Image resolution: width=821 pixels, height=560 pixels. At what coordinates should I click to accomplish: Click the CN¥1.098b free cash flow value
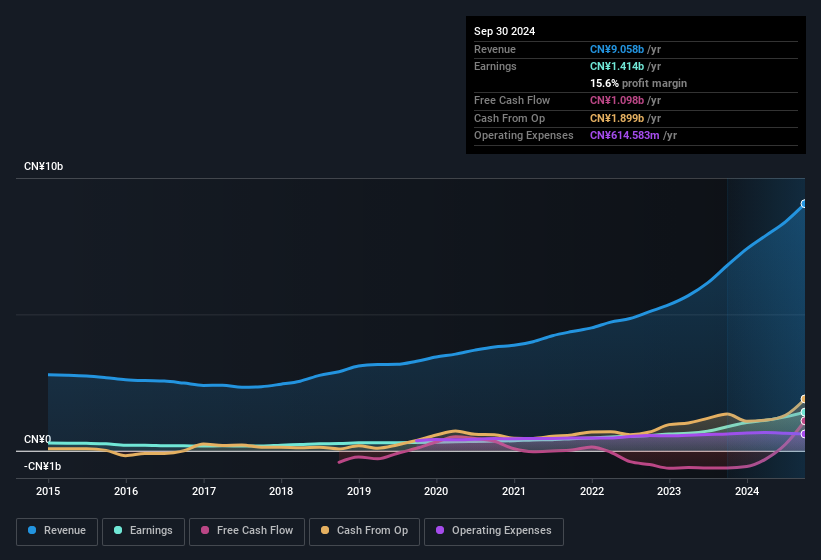[617, 100]
